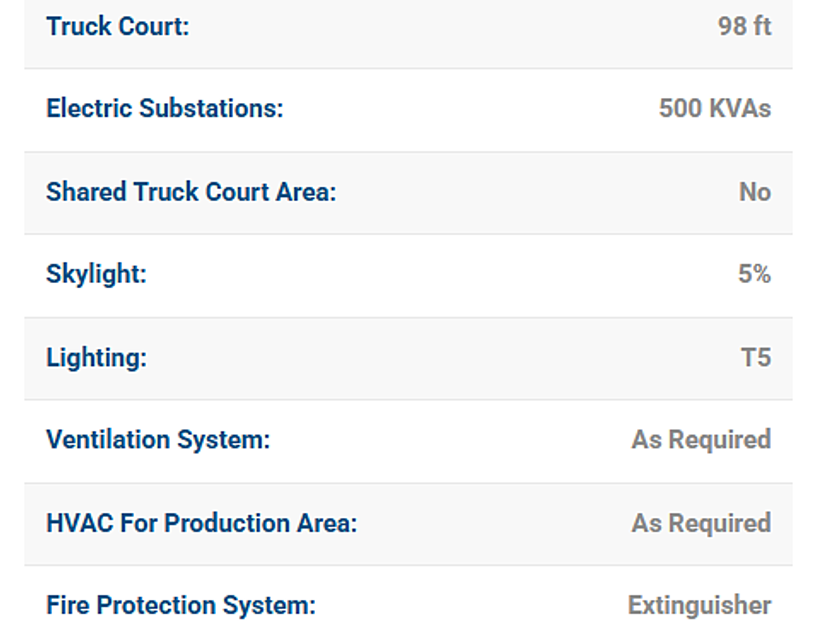
Task: Click the Fire Protection System label
Action: (x=180, y=606)
